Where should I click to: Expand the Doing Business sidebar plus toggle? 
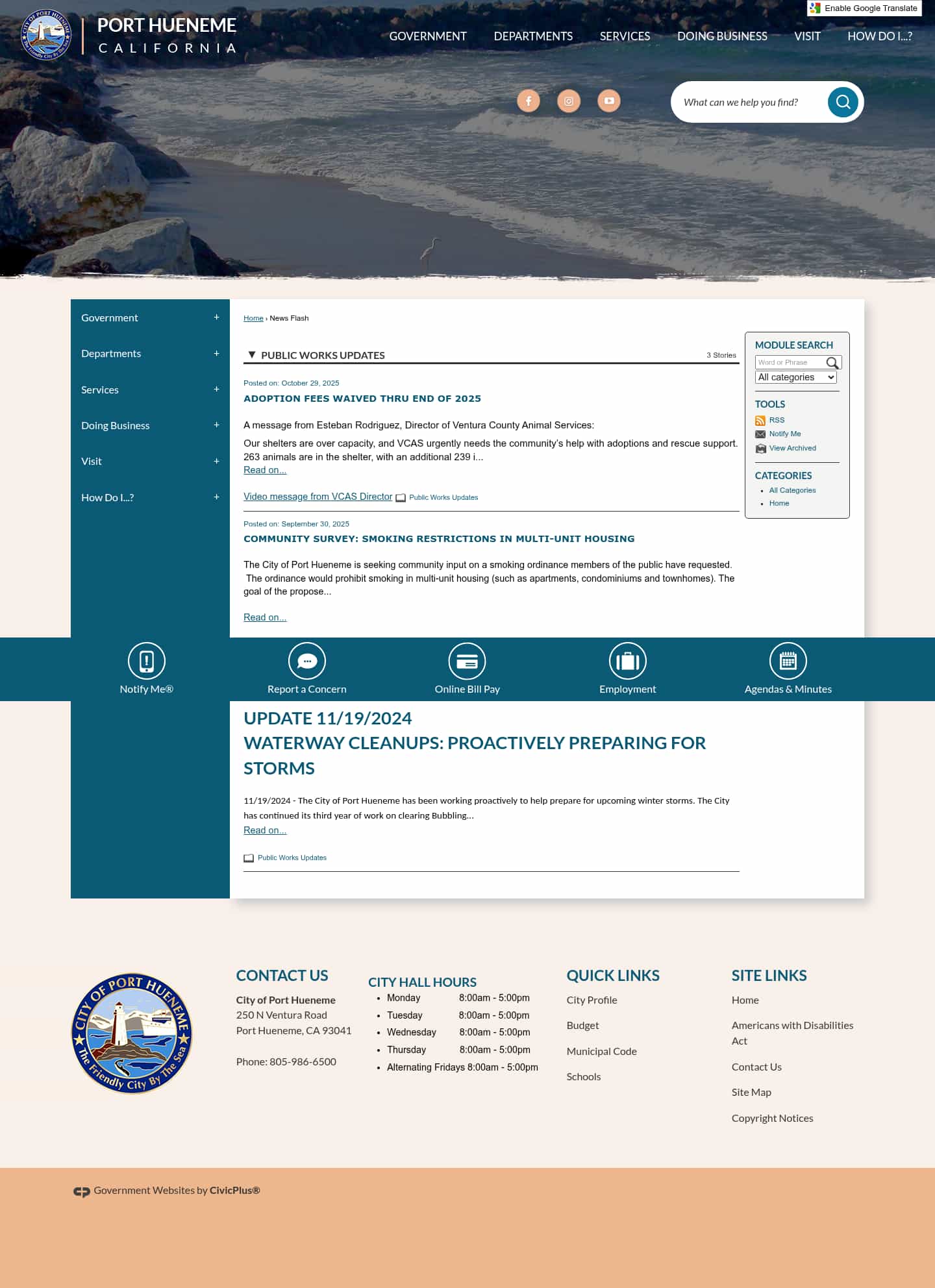(216, 425)
